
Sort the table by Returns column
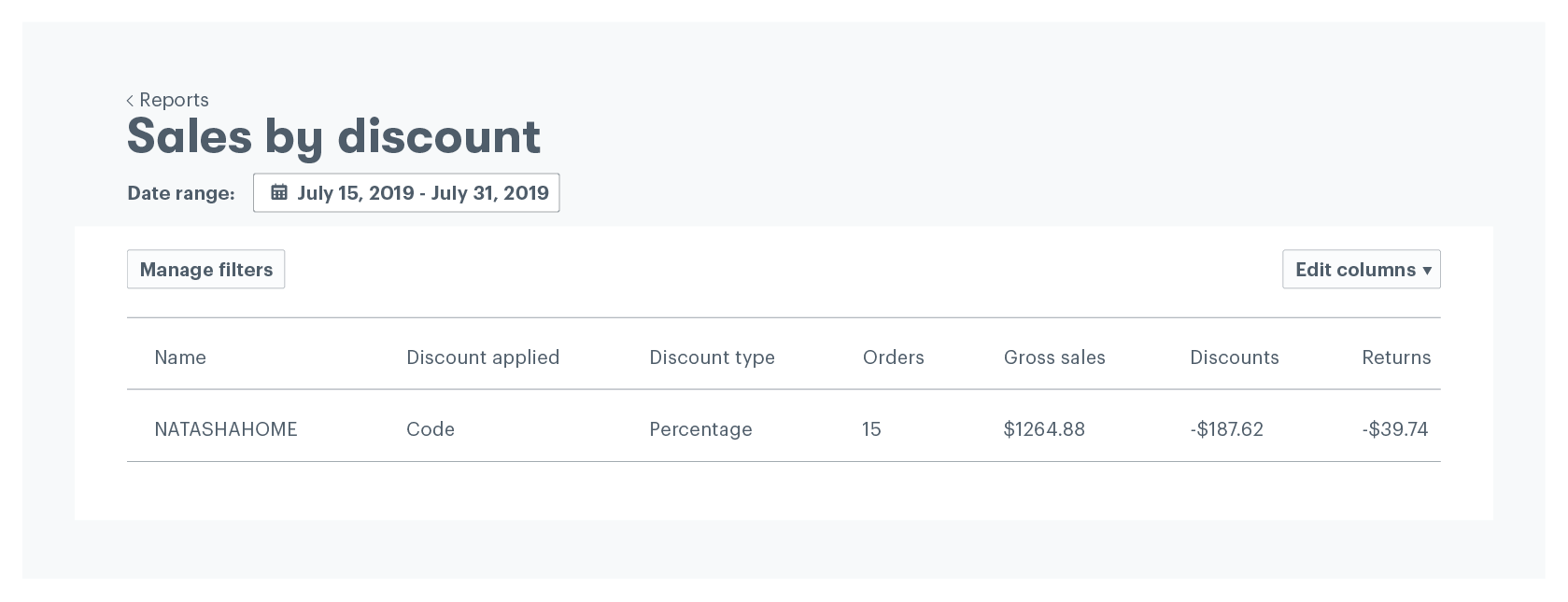click(x=1396, y=357)
